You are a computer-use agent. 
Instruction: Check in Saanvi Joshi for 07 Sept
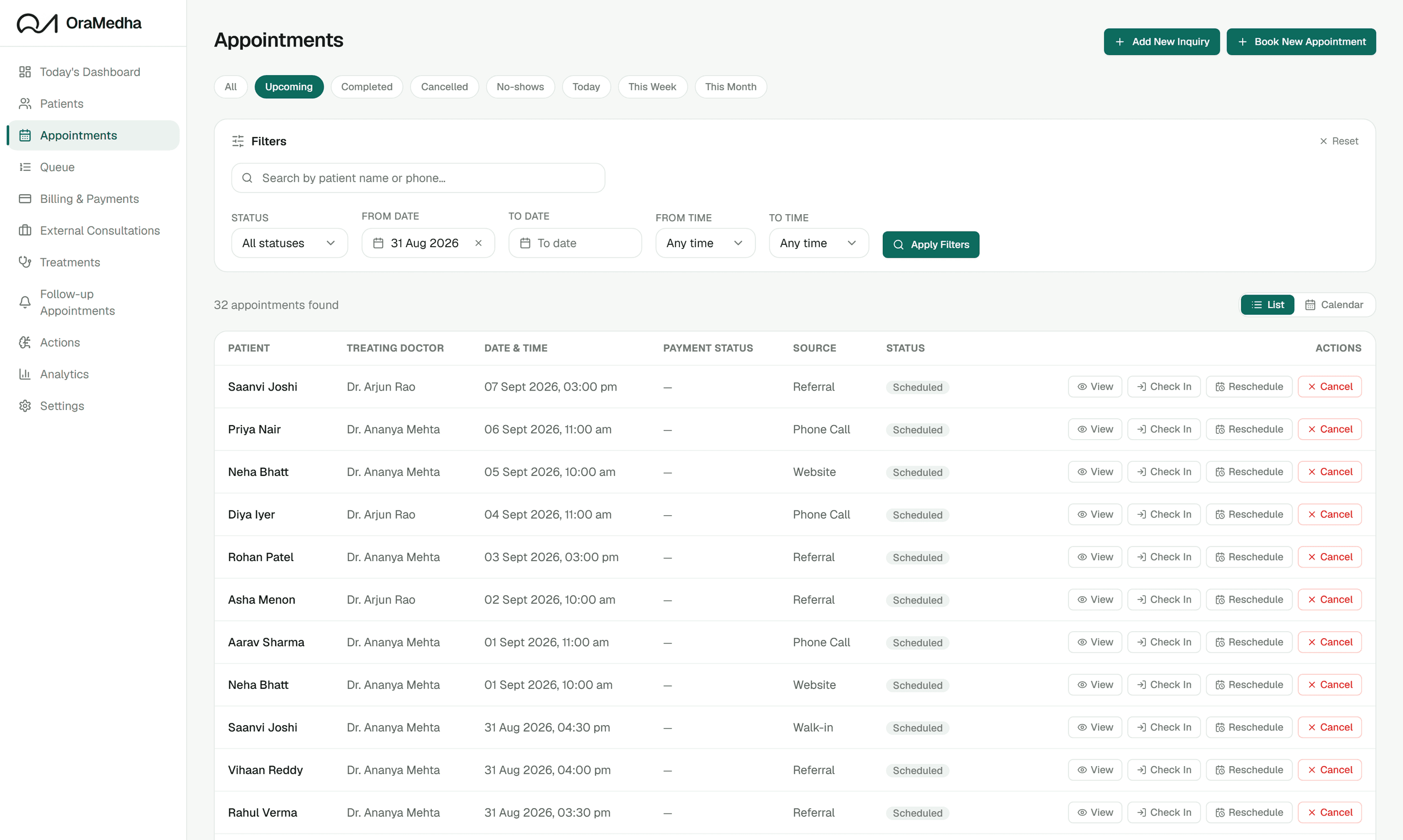click(1164, 387)
